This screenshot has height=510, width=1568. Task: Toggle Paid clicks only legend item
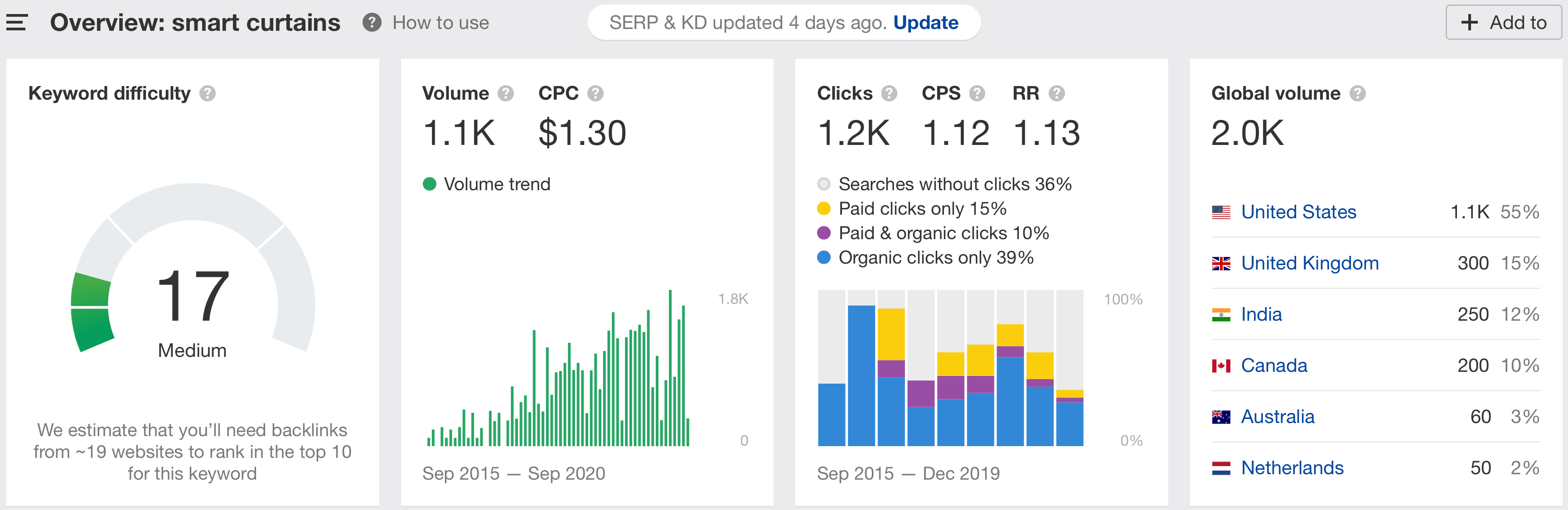pos(823,209)
